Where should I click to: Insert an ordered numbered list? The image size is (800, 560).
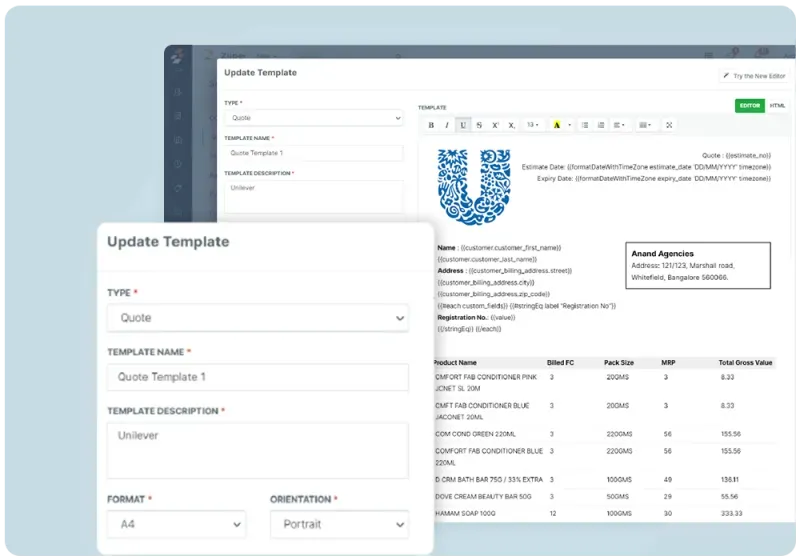click(601, 125)
